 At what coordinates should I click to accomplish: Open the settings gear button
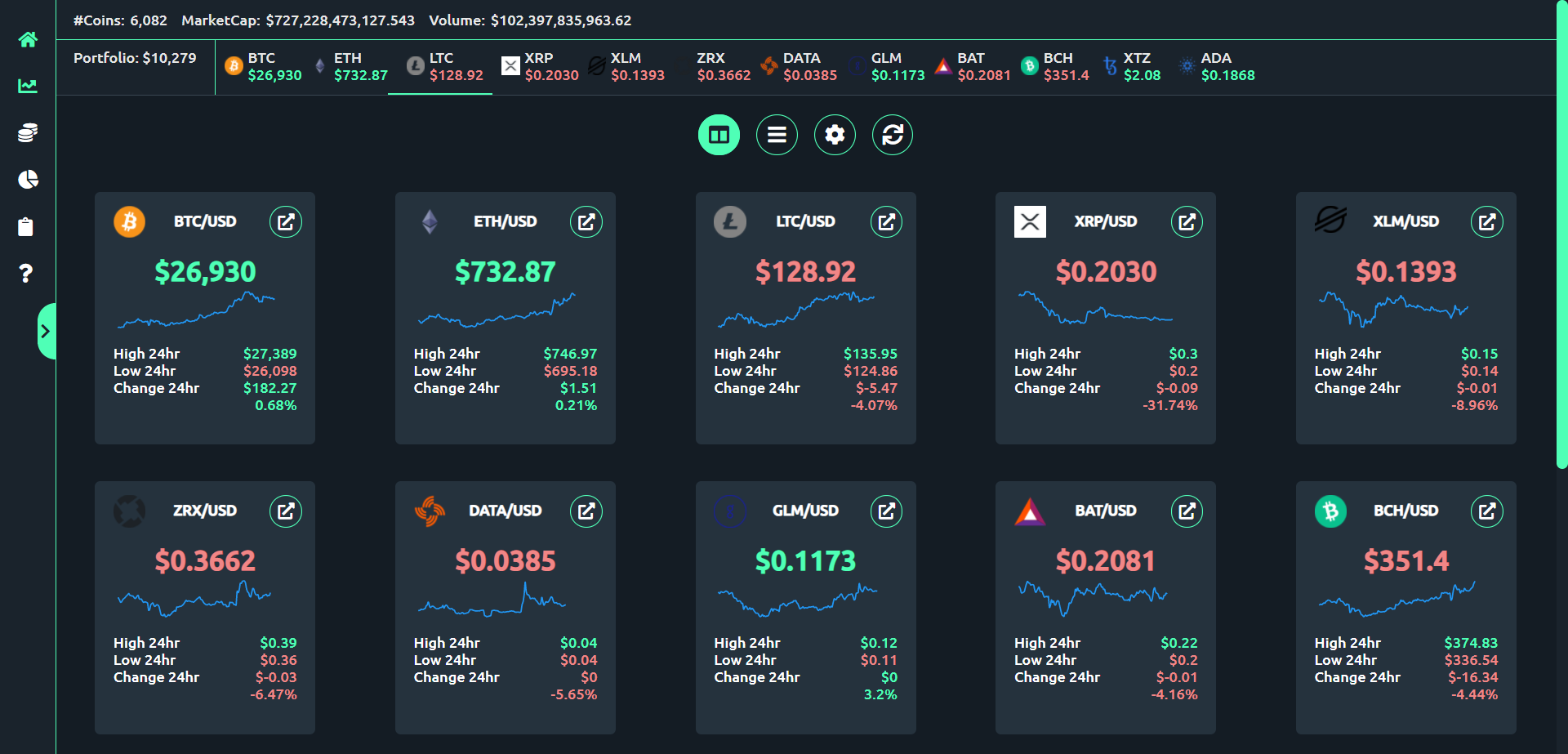(x=835, y=135)
